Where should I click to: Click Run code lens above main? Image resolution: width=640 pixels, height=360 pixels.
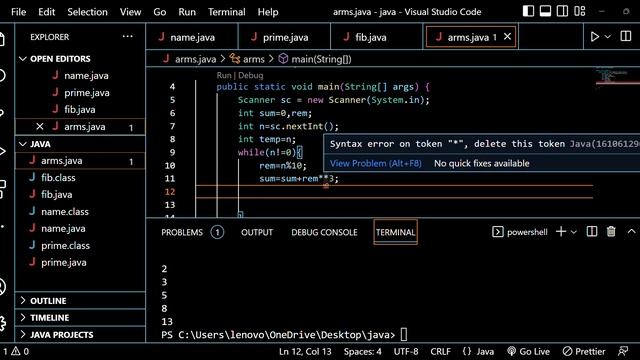(224, 76)
